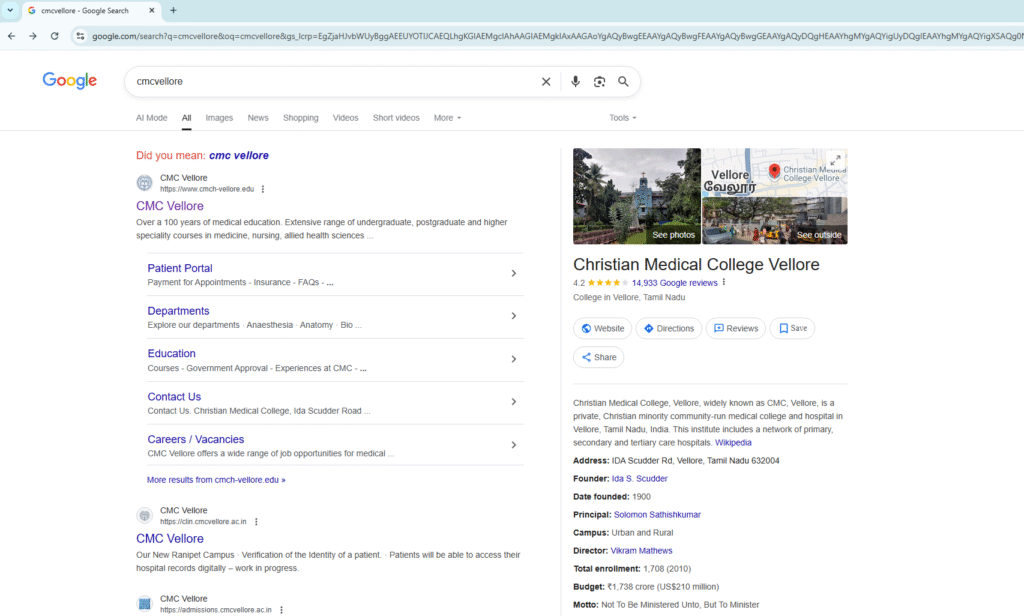Click the Website button in knowledge panel
The width and height of the screenshot is (1024, 616).
pos(603,329)
